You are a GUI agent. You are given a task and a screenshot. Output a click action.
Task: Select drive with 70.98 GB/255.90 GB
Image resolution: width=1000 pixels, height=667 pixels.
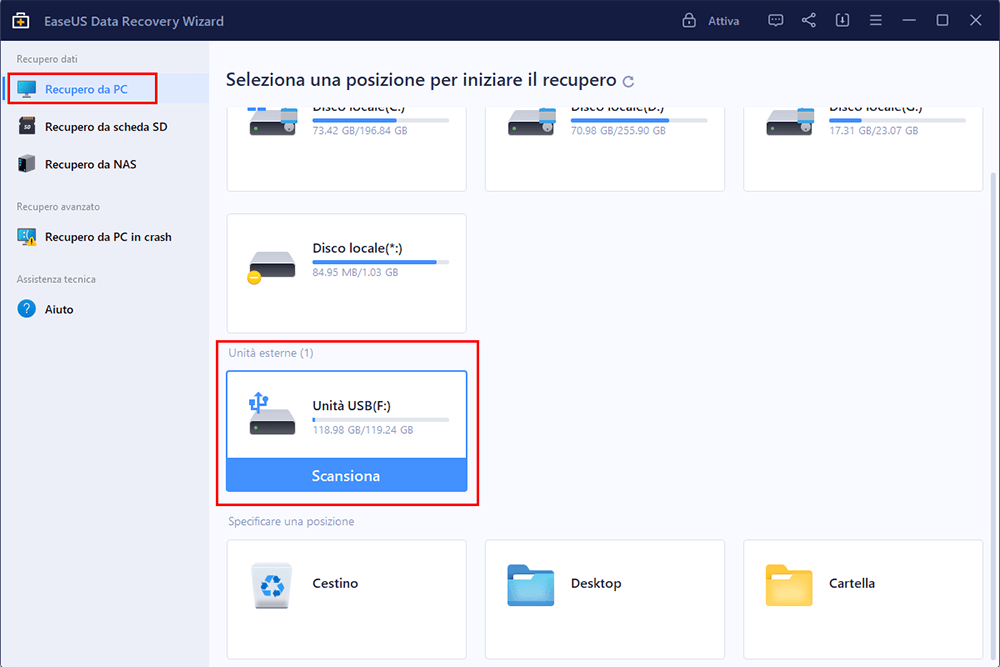[605, 149]
